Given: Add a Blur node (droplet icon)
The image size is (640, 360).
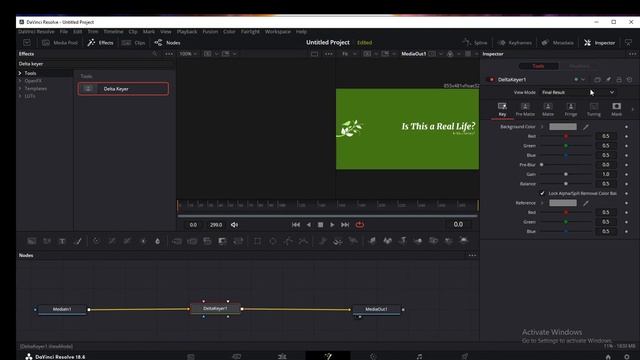Looking at the screenshot, I should pyautogui.click(x=158, y=241).
